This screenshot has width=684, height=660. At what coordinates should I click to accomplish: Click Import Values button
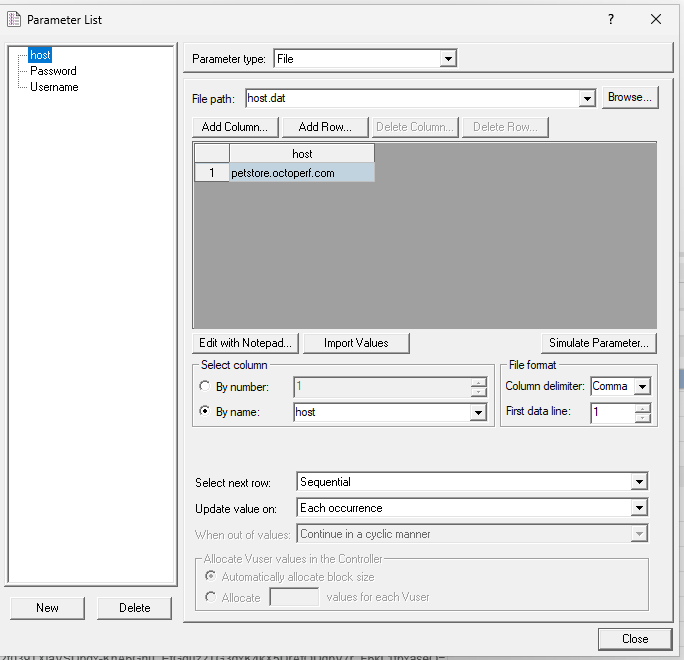coord(356,343)
